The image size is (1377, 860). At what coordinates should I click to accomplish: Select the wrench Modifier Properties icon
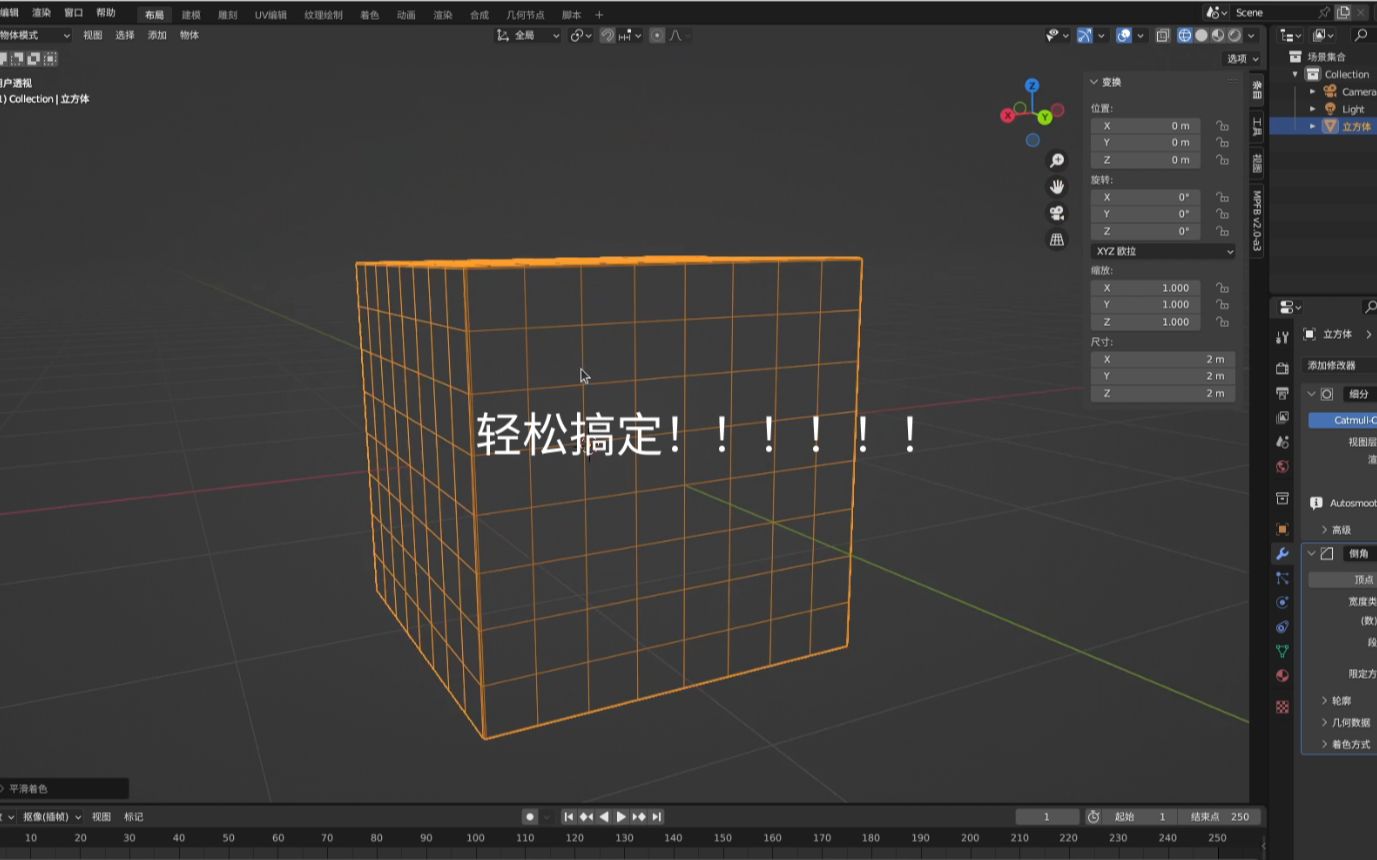(1282, 553)
